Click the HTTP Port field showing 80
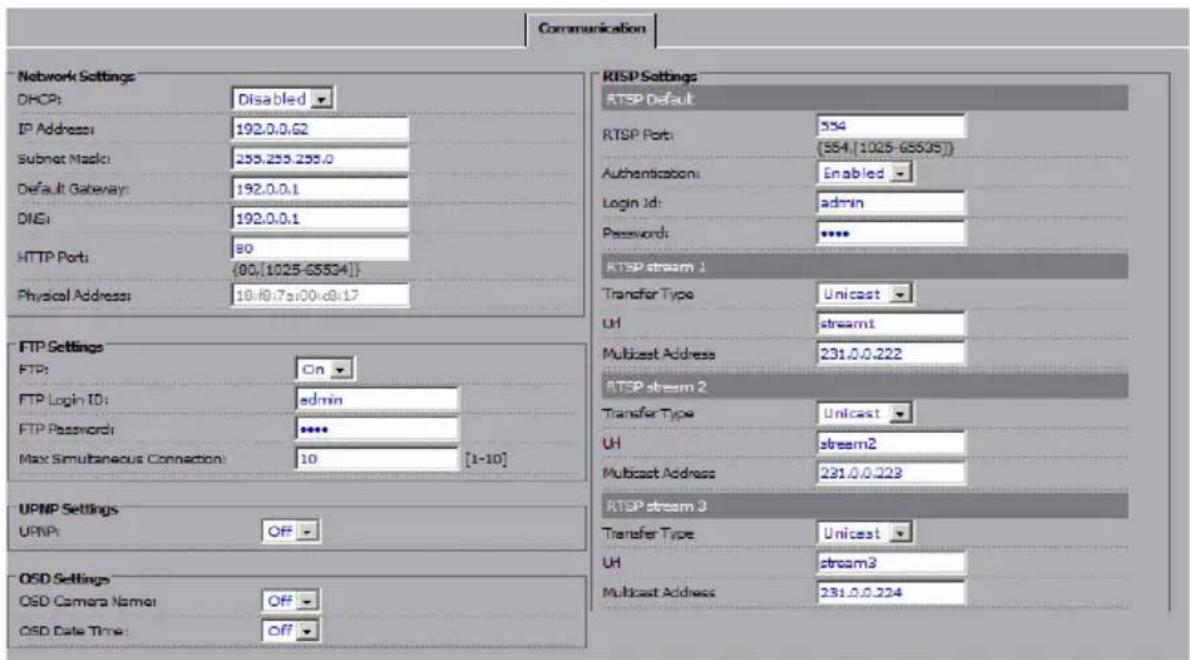This screenshot has height=660, width=1190. [x=320, y=248]
